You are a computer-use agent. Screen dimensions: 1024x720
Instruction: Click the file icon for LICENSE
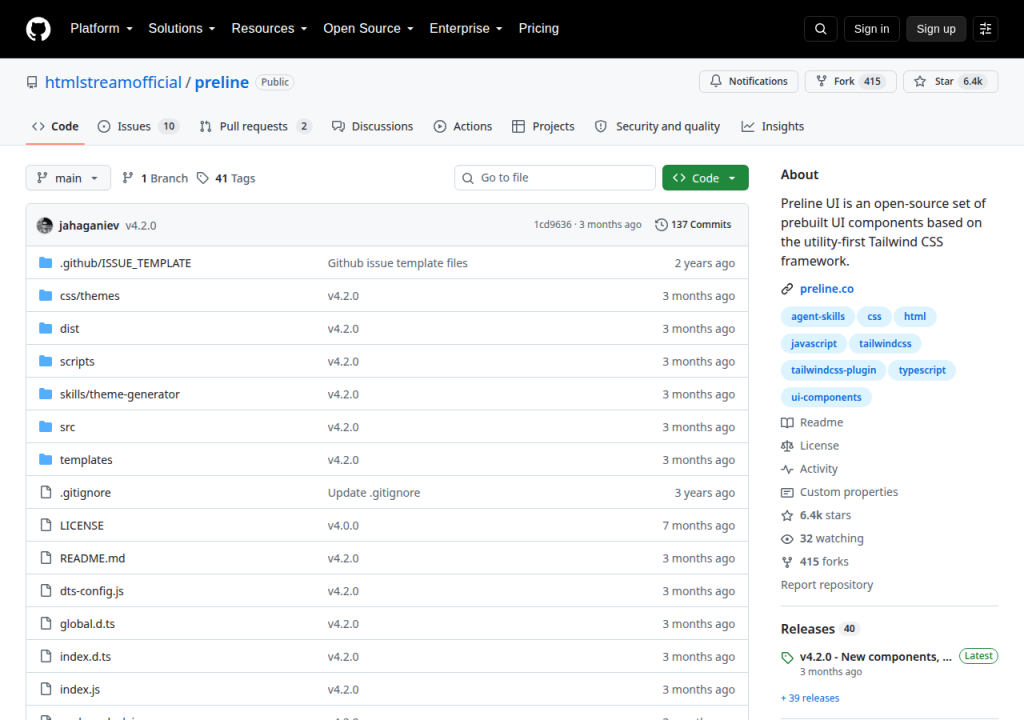click(x=46, y=525)
